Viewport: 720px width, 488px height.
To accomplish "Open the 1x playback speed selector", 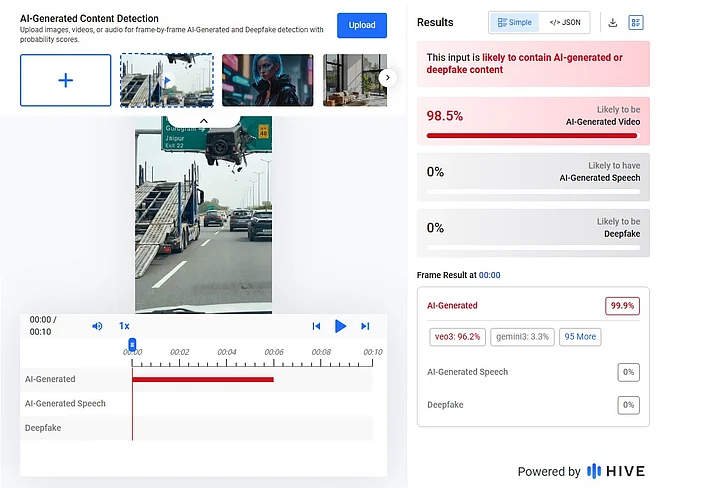I will [125, 326].
